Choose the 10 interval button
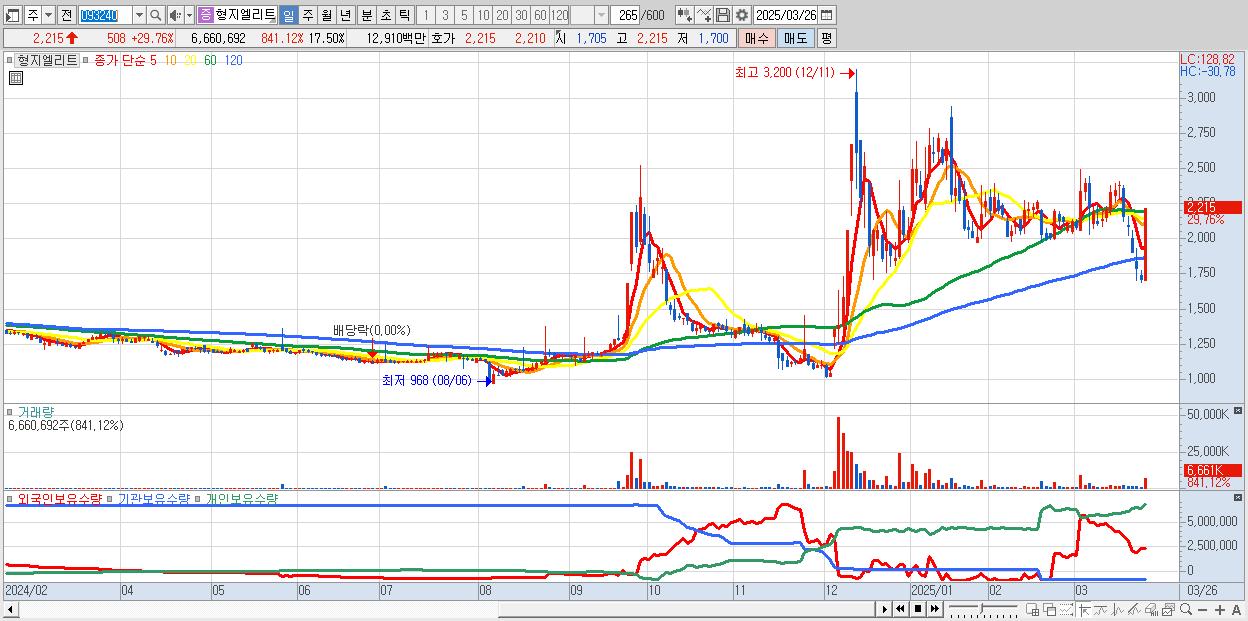Viewport: 1248px width, 621px height. [483, 15]
